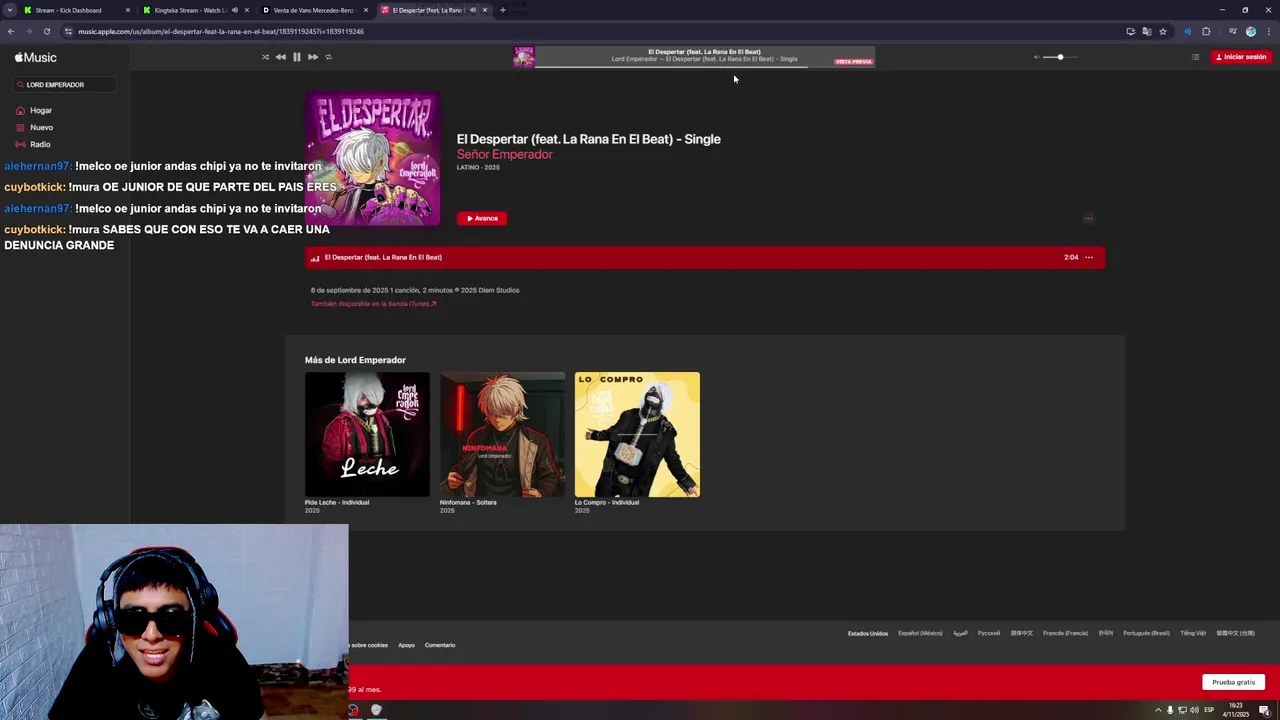Toggle repeat mode in the player
The height and width of the screenshot is (720, 1280).
[328, 57]
